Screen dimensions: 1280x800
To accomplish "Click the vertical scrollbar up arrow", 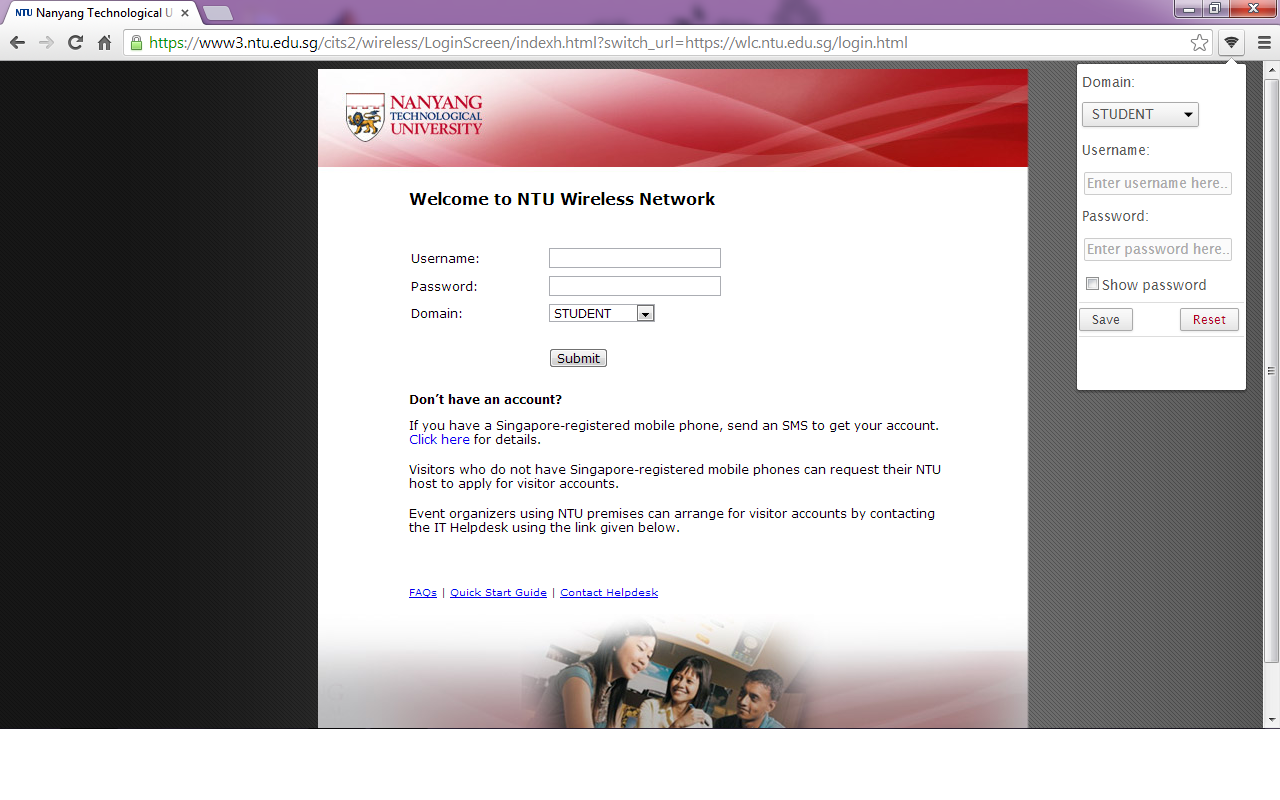I will click(1272, 70).
